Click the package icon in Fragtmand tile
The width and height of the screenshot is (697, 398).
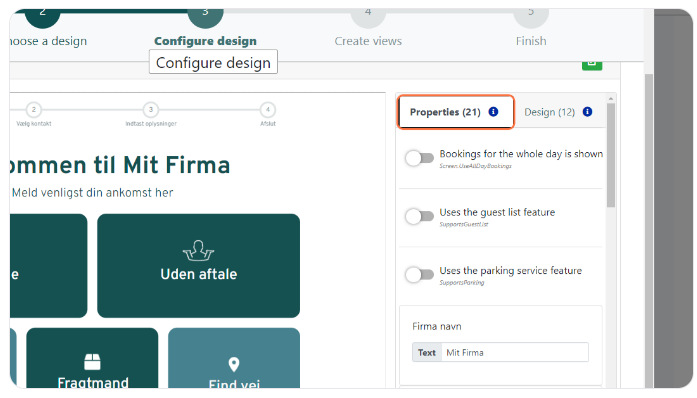tap(92, 362)
